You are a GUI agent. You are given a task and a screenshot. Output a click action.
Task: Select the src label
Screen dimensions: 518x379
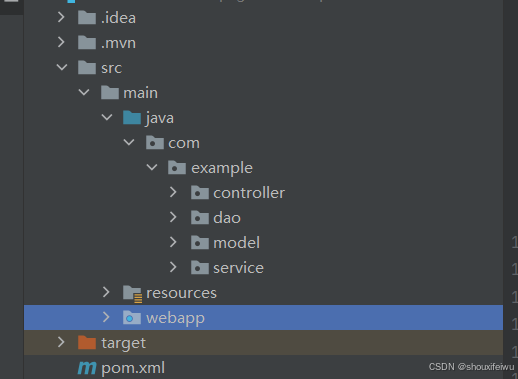[x=112, y=68]
